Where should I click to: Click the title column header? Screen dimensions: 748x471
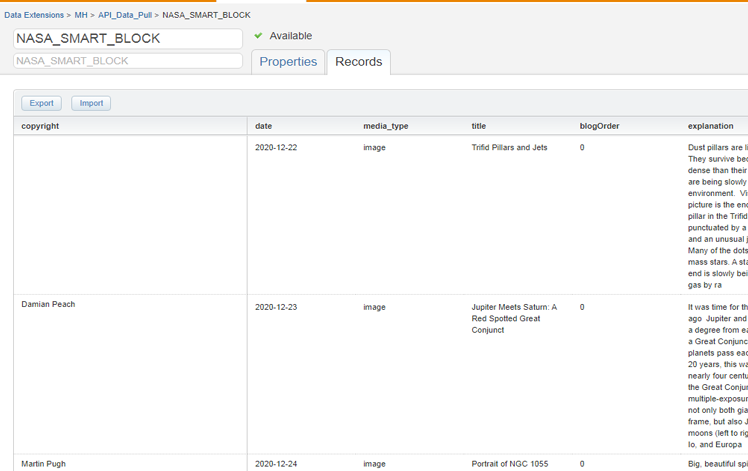click(478, 126)
